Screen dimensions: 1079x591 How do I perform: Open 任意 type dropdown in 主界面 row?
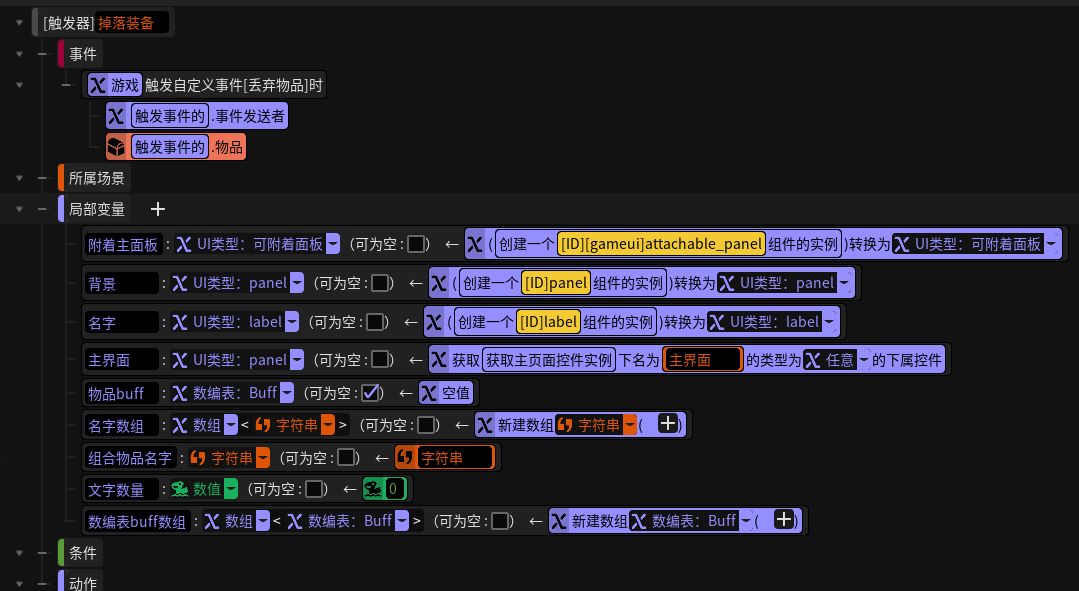[x=863, y=360]
